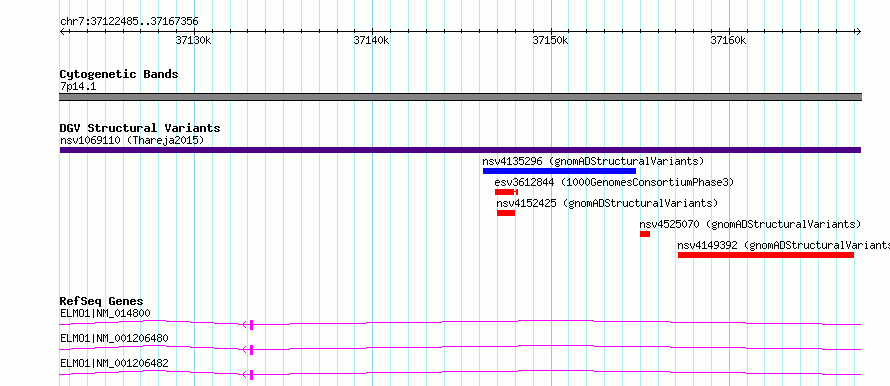Viewport: 890px width, 386px height.
Task: Open the esv3612844 1000Genomes label
Action: tap(614, 182)
